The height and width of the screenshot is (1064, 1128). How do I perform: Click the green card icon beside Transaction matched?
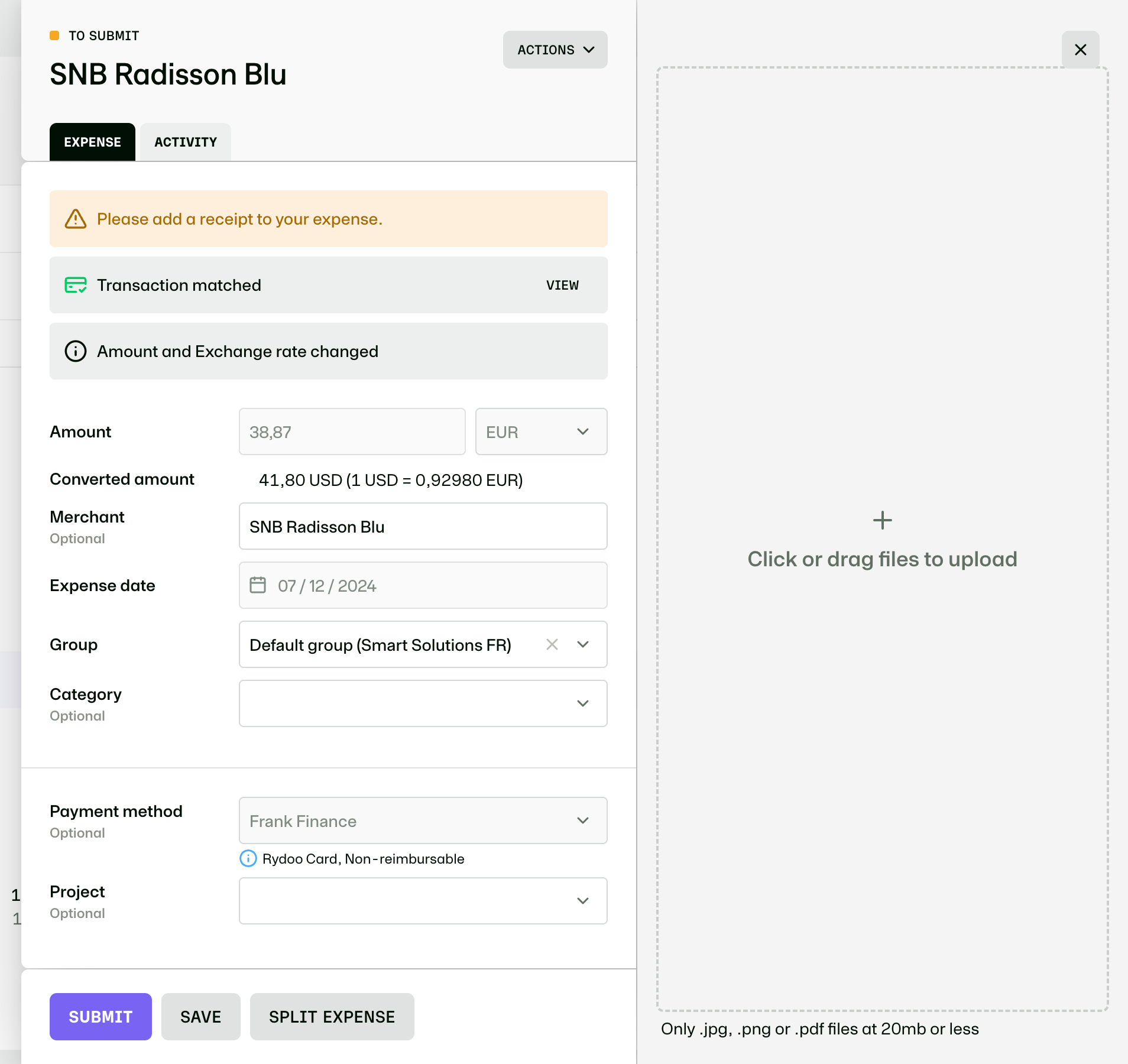pyautogui.click(x=76, y=285)
